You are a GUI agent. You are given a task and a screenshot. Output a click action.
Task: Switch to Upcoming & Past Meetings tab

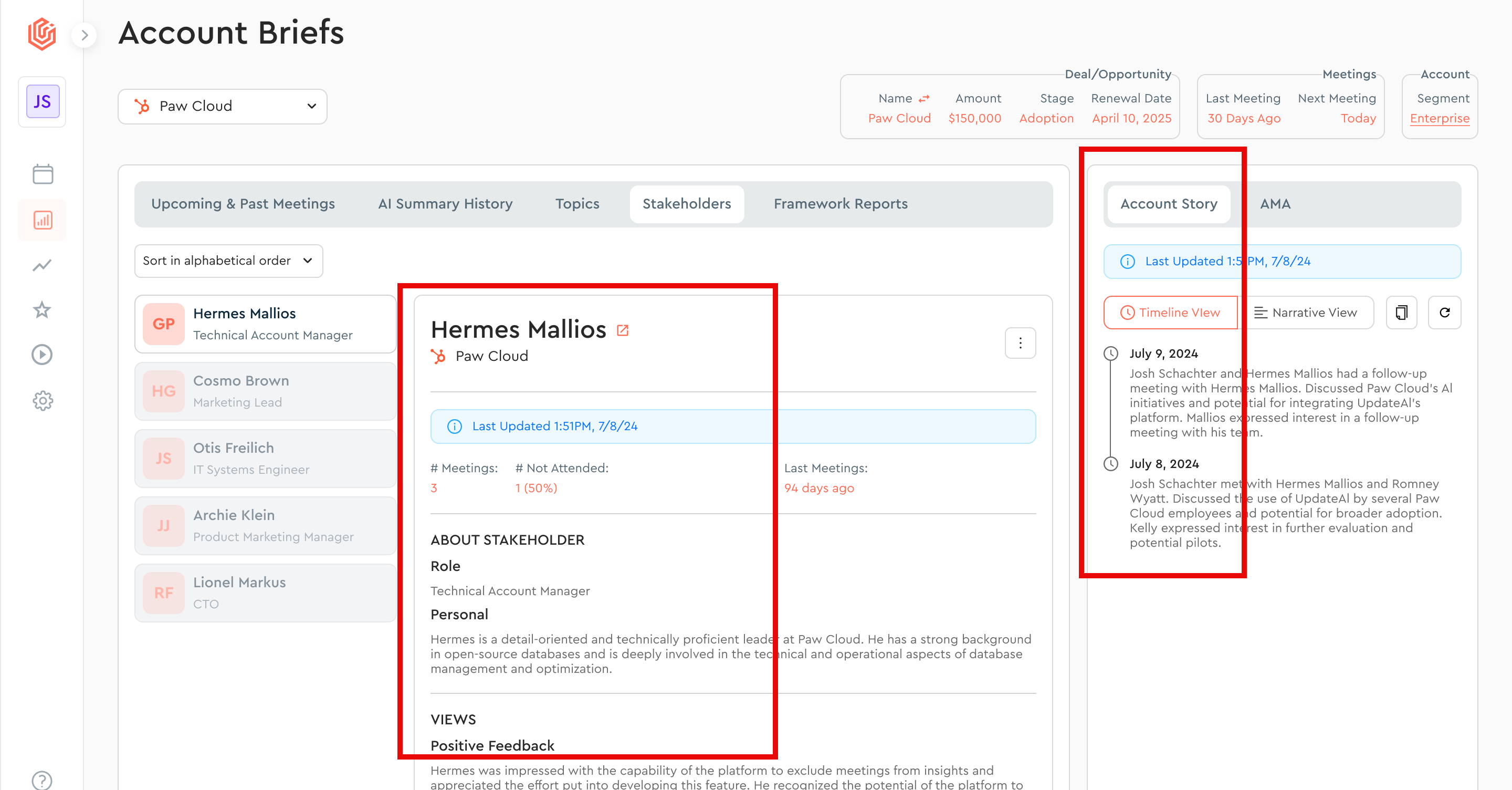coord(243,204)
